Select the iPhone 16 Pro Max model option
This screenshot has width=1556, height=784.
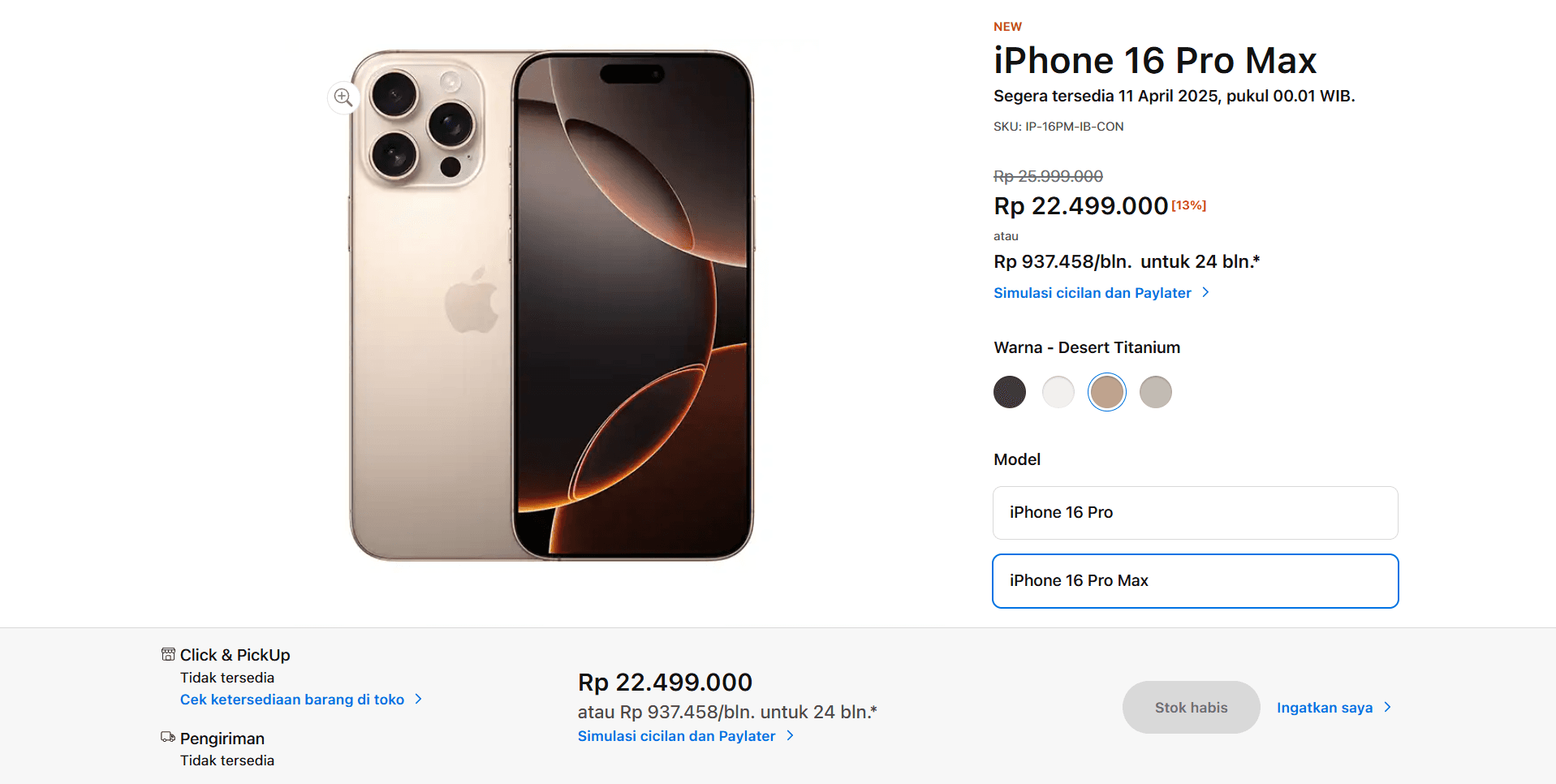click(1194, 580)
